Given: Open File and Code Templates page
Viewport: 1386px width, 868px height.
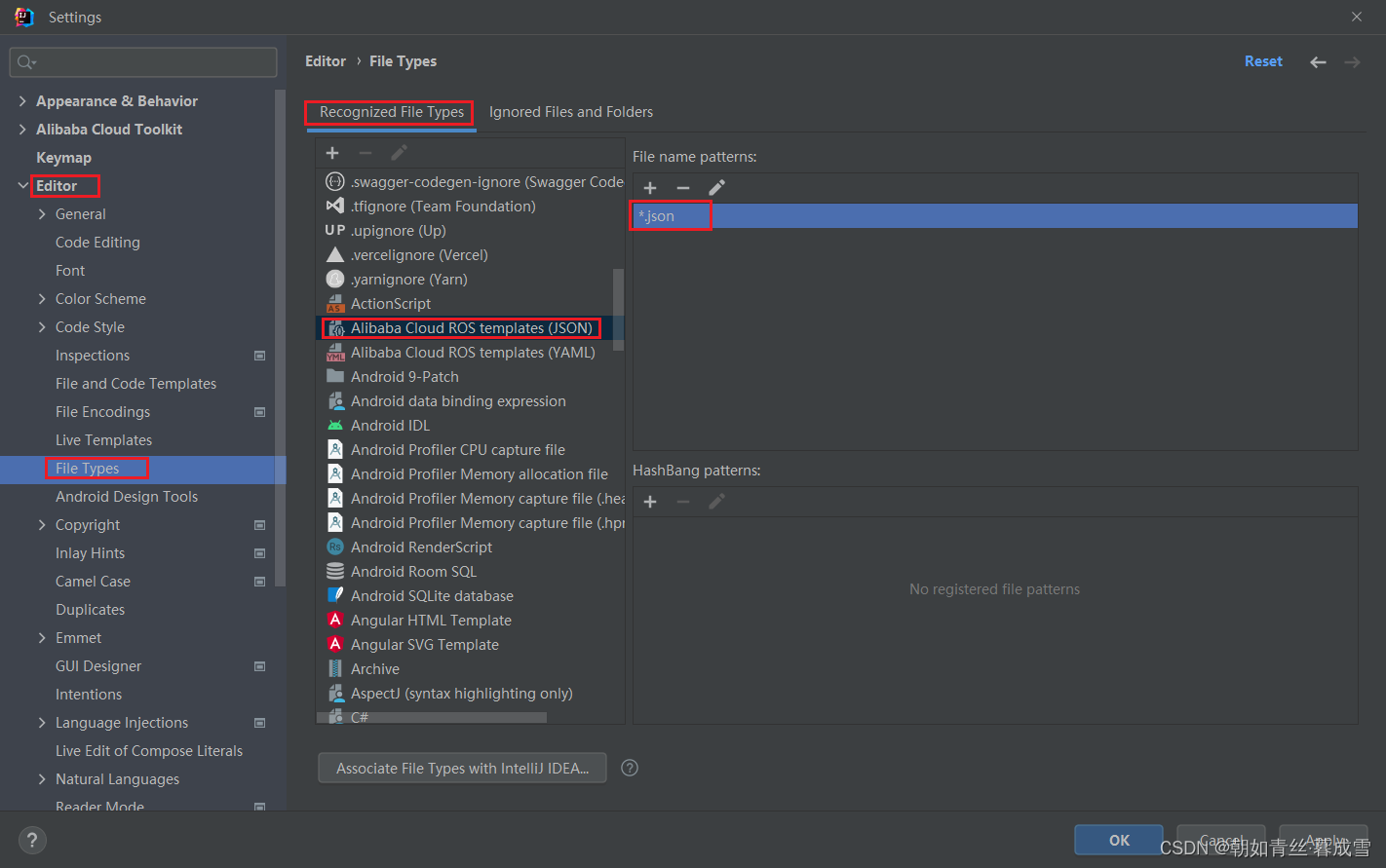Looking at the screenshot, I should click(135, 384).
